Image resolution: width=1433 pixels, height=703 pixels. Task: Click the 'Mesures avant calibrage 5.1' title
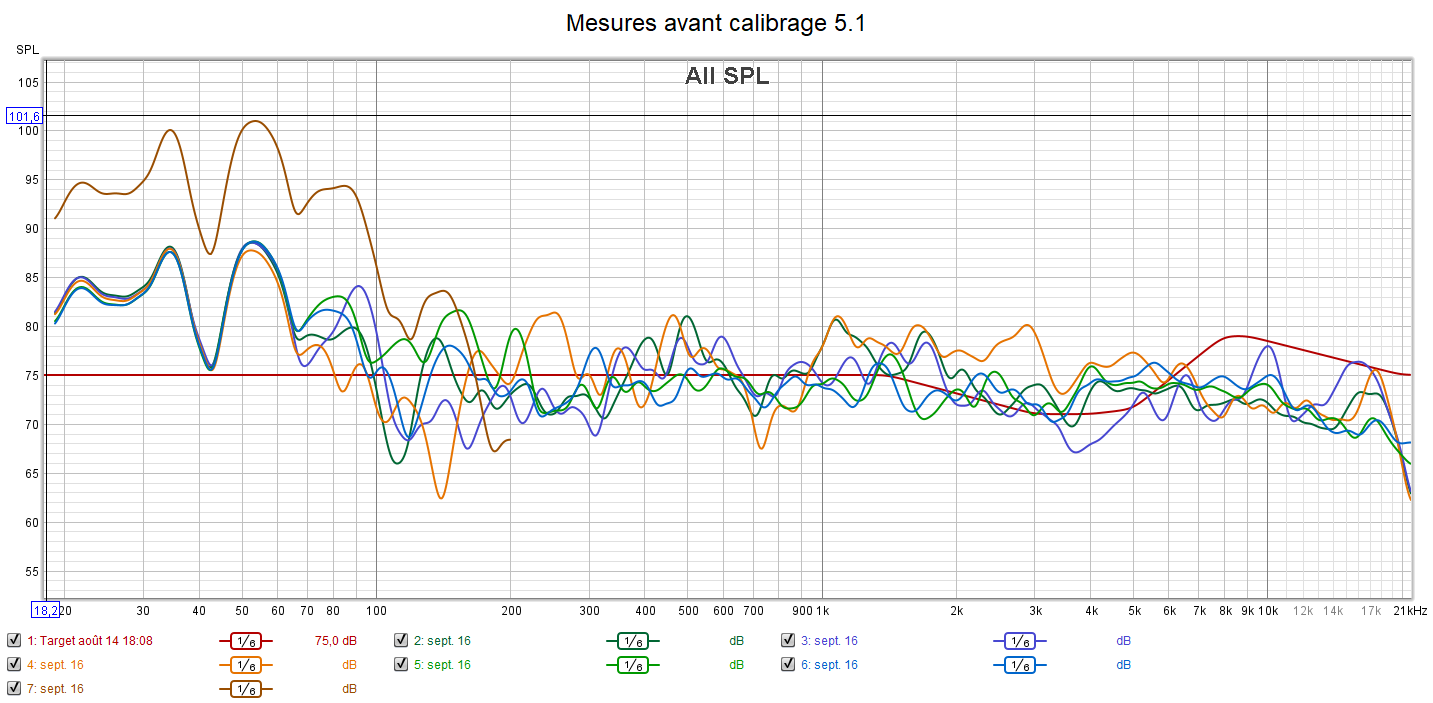point(715,23)
